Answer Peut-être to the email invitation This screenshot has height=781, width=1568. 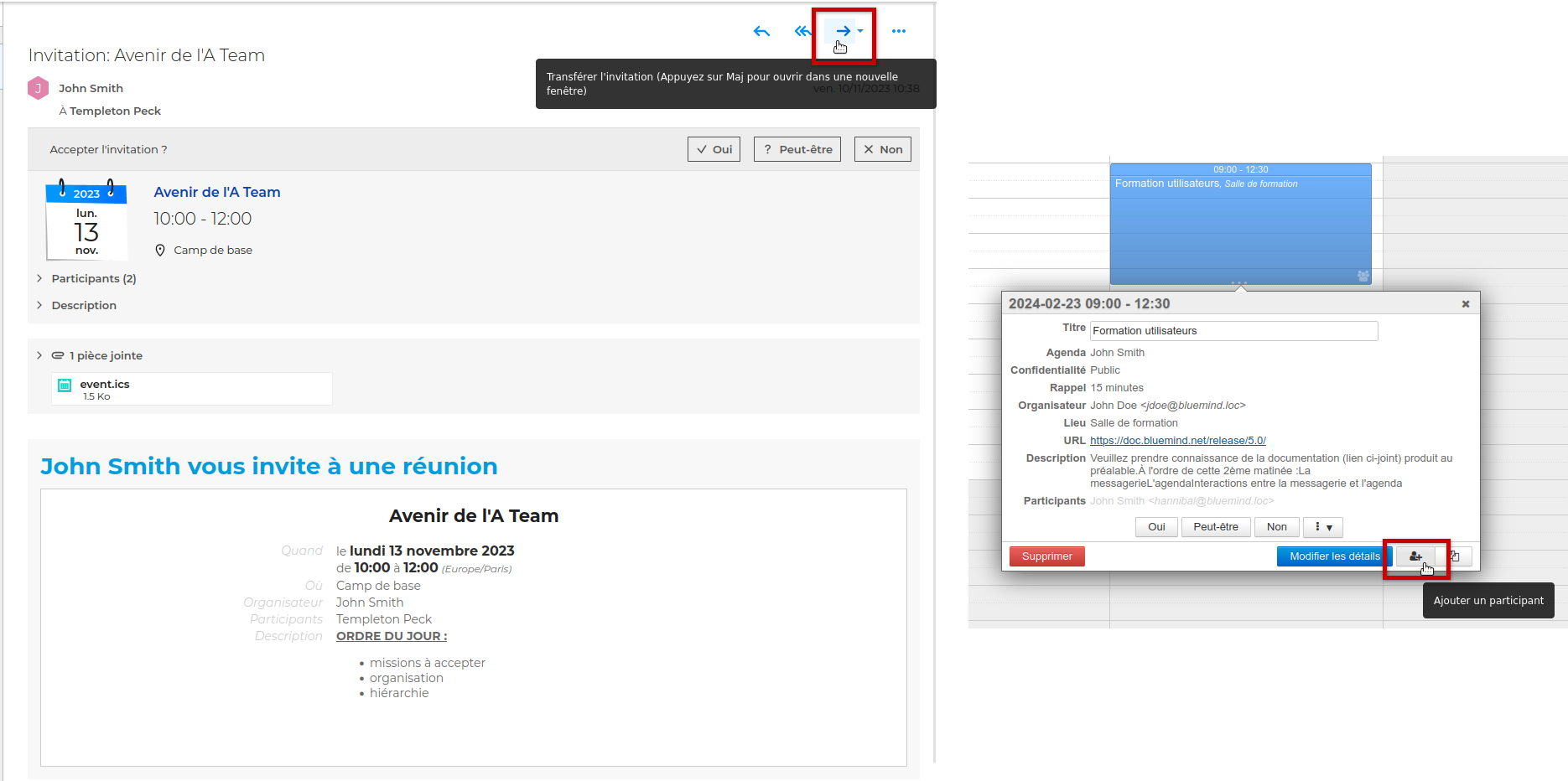797,149
